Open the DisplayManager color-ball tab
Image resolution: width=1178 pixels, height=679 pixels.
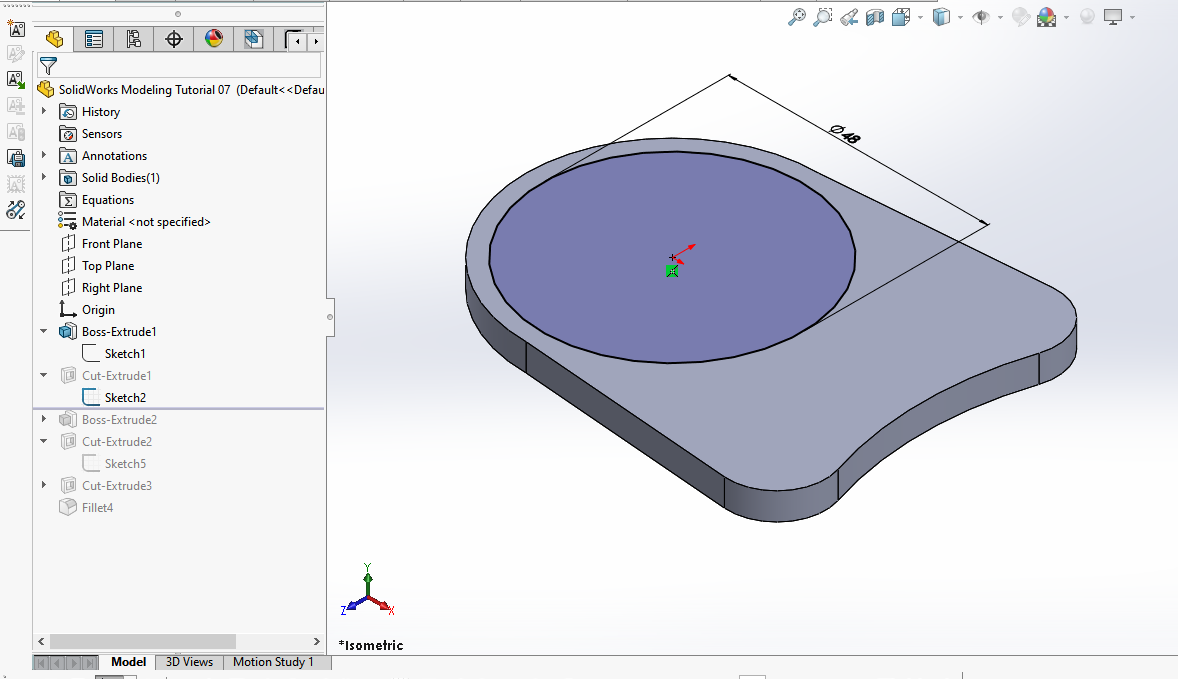pyautogui.click(x=213, y=39)
